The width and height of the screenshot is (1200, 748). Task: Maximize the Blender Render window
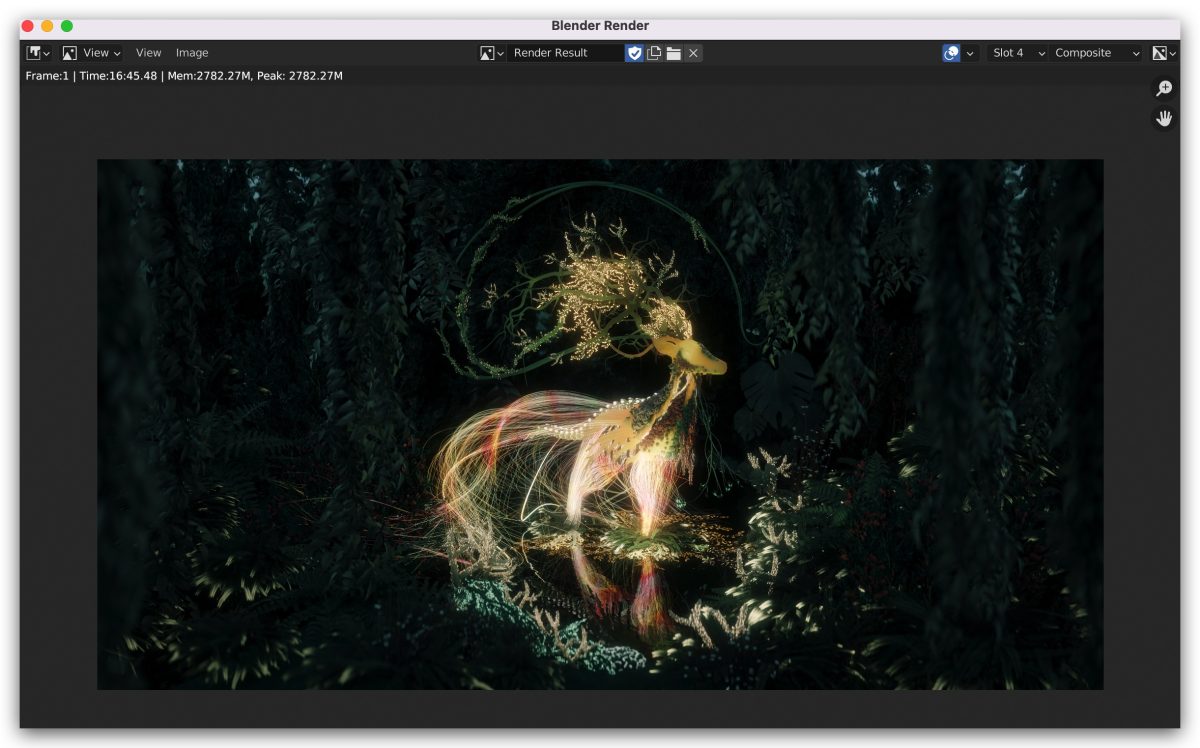click(67, 26)
